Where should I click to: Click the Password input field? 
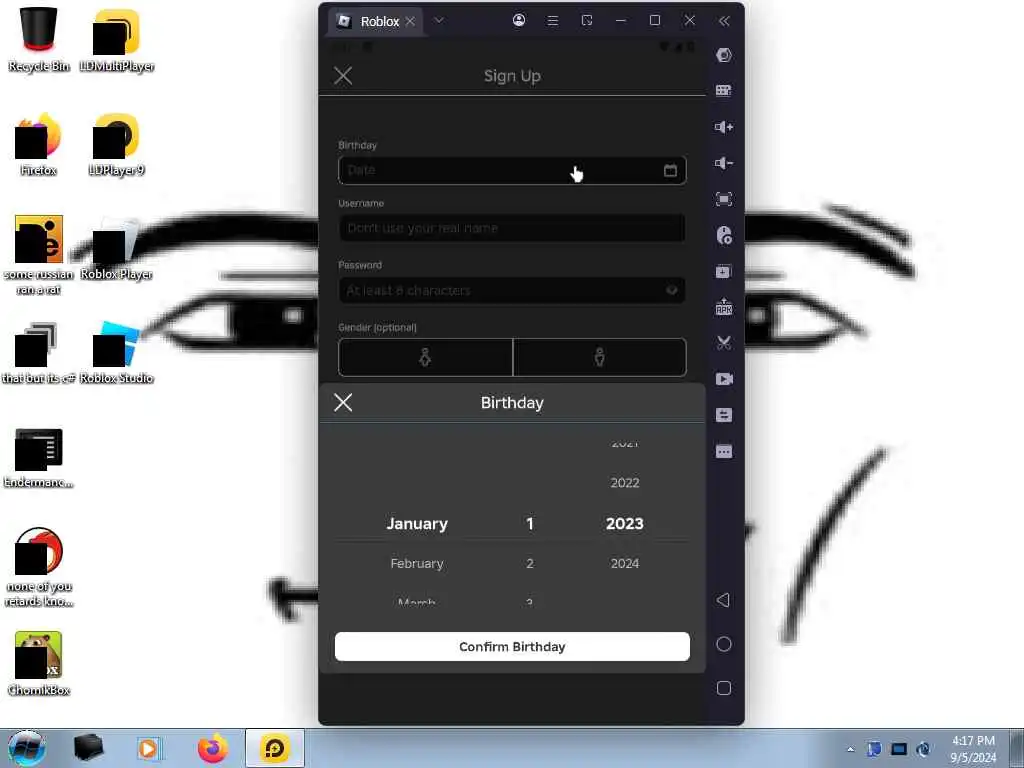(x=512, y=290)
